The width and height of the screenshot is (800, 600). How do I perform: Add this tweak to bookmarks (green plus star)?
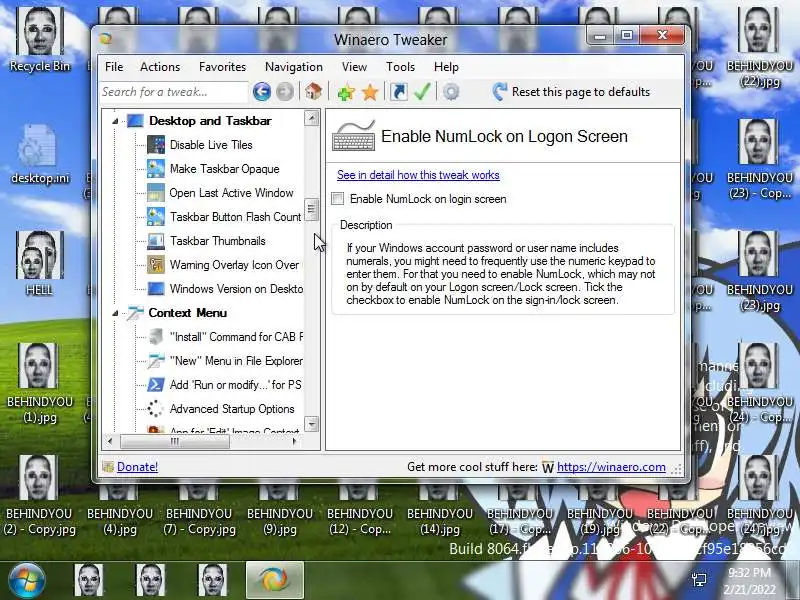[346, 92]
